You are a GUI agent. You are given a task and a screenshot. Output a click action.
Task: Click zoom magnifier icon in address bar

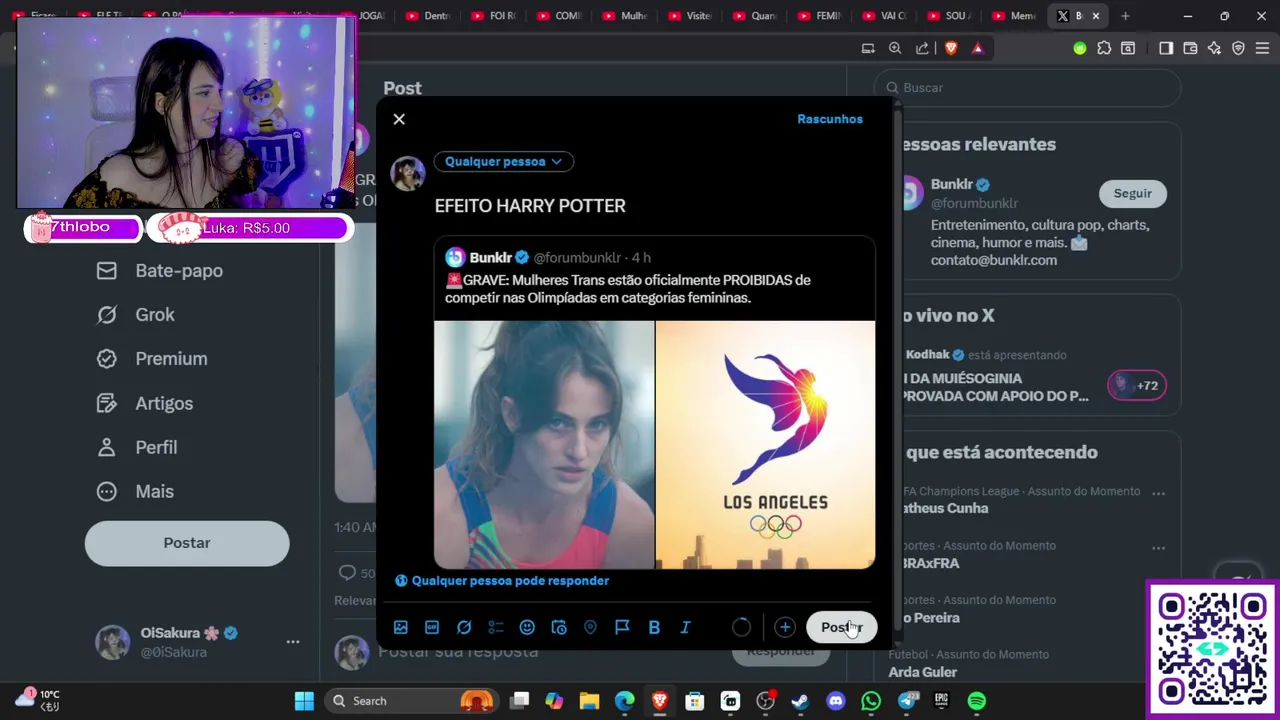point(895,48)
